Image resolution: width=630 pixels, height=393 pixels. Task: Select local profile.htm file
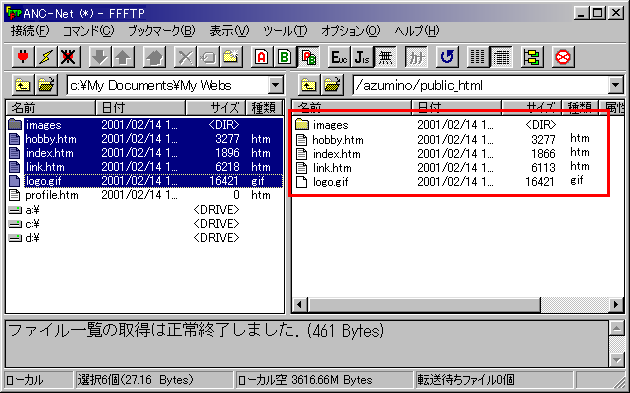pyautogui.click(x=145, y=195)
